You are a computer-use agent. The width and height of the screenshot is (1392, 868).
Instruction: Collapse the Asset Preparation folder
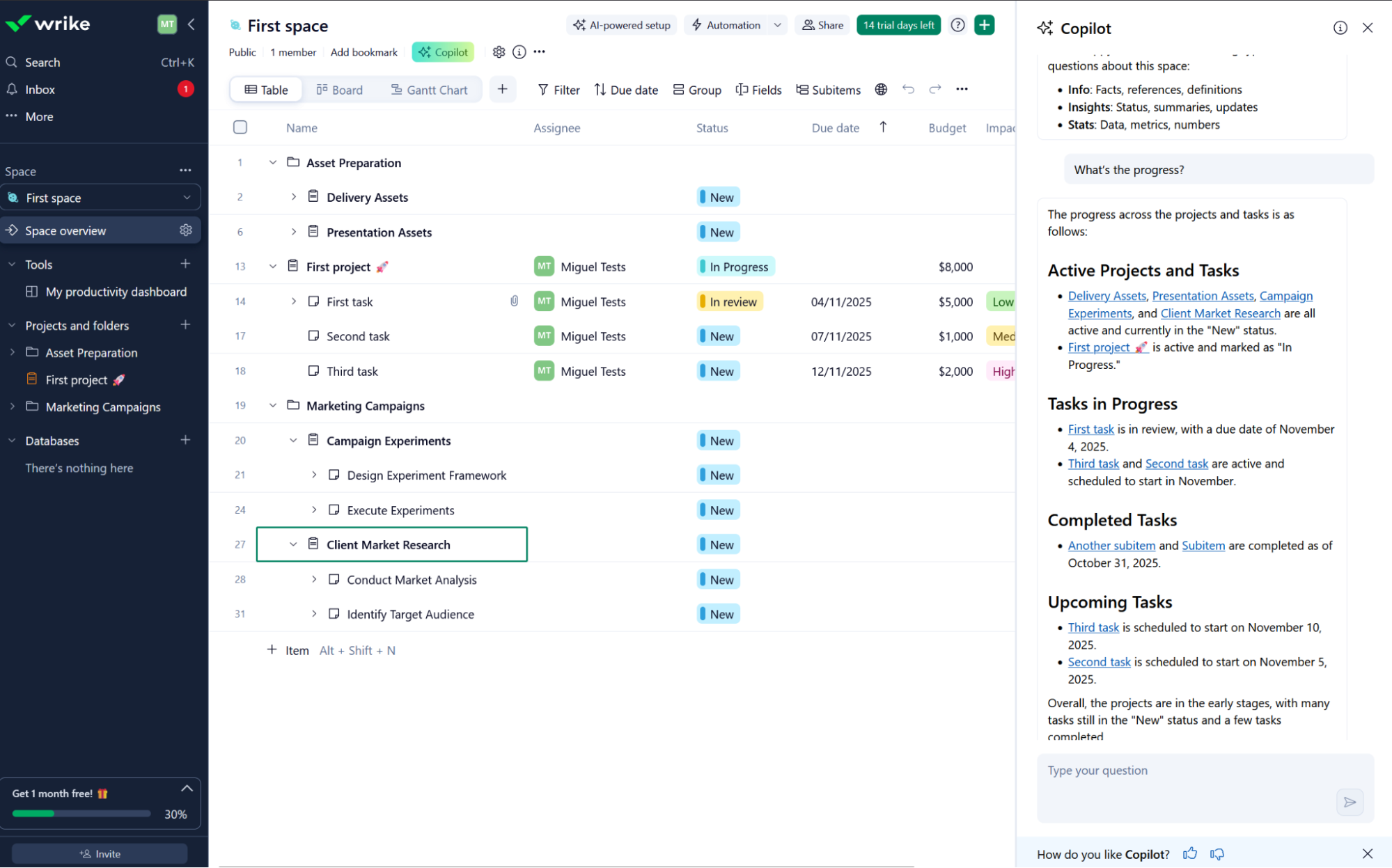pos(272,161)
